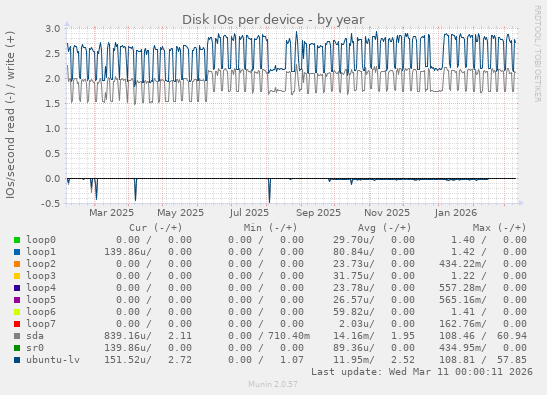Click the sda device name
Viewport: 547px width, 395px height.
pyautogui.click(x=35, y=336)
